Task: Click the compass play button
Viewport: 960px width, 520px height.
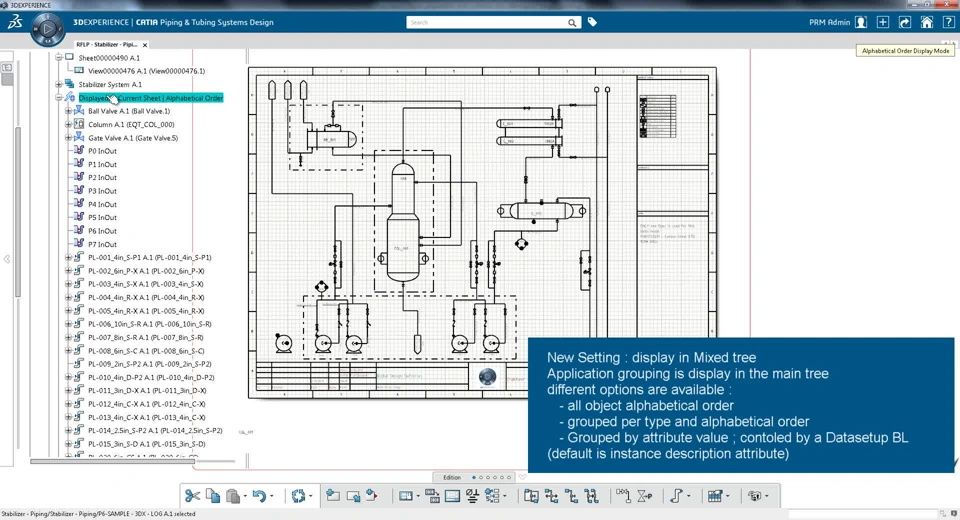Action: pyautogui.click(x=47, y=29)
